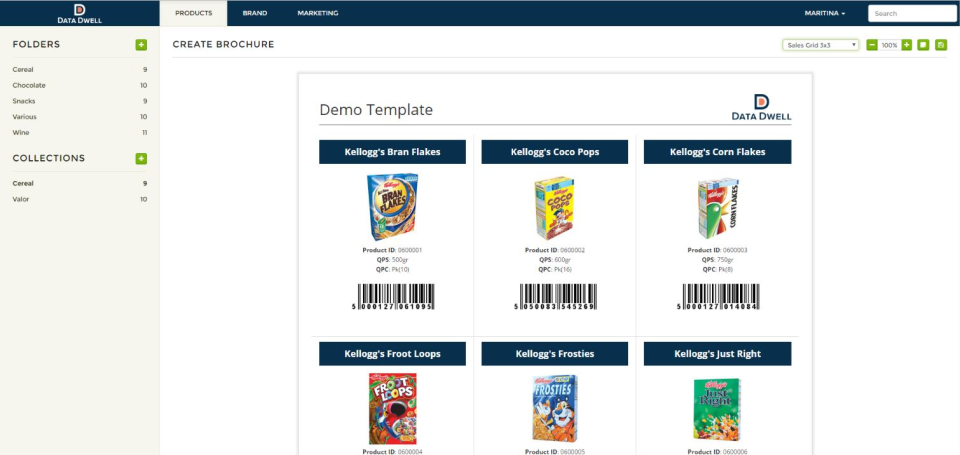Select the Bran Flakes box image

click(x=392, y=206)
